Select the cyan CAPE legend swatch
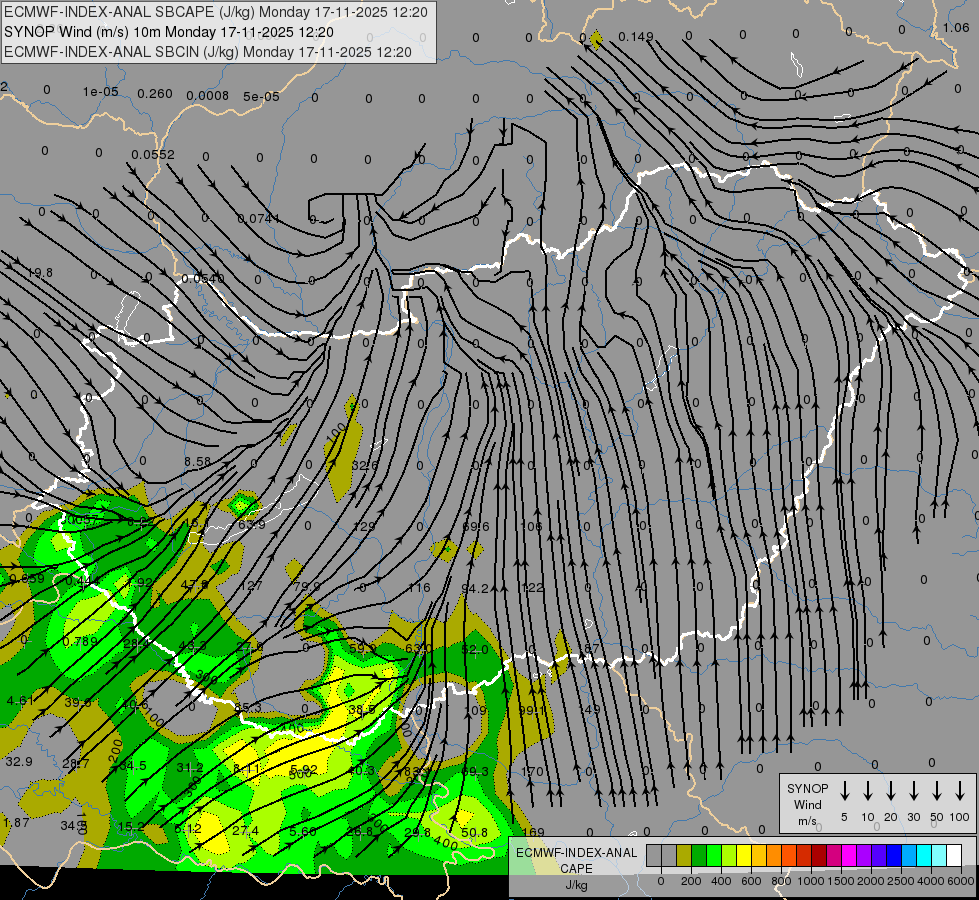979x900 pixels. click(x=924, y=856)
